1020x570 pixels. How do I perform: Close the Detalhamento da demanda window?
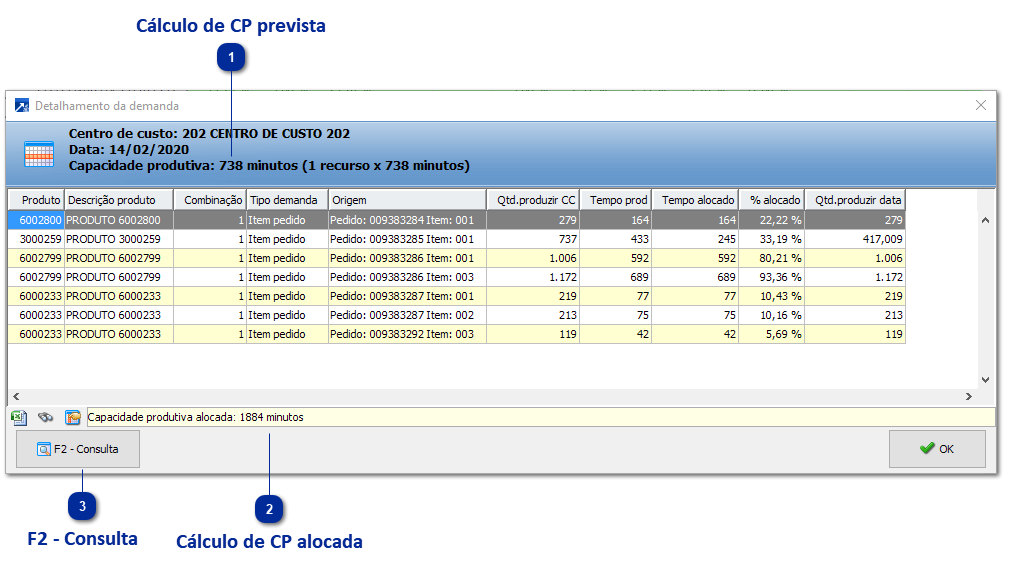[x=981, y=105]
